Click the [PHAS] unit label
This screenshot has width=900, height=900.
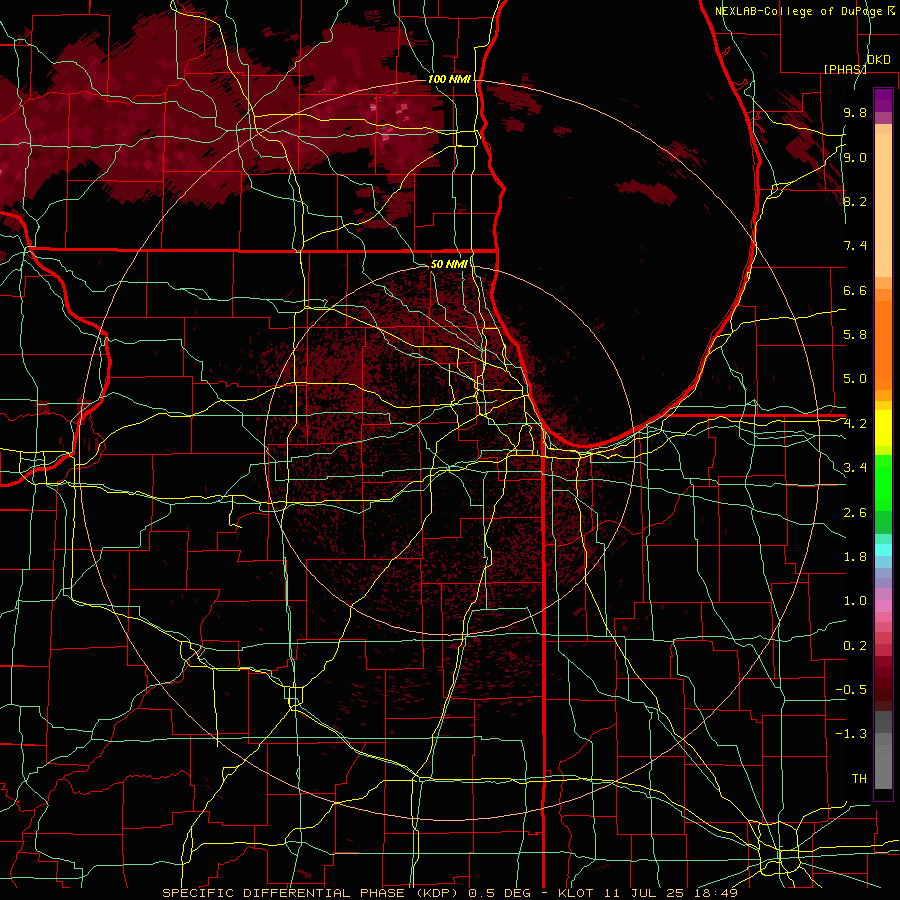pos(845,69)
